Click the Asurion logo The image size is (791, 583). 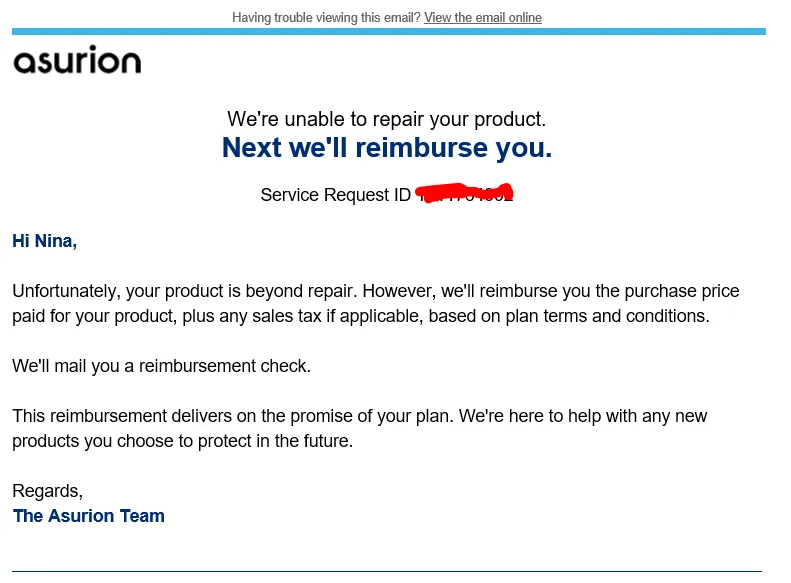click(77, 61)
